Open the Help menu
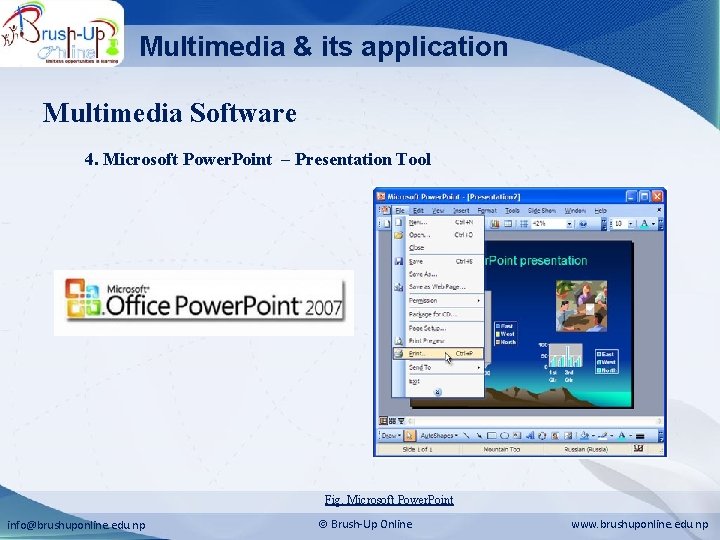 point(601,210)
